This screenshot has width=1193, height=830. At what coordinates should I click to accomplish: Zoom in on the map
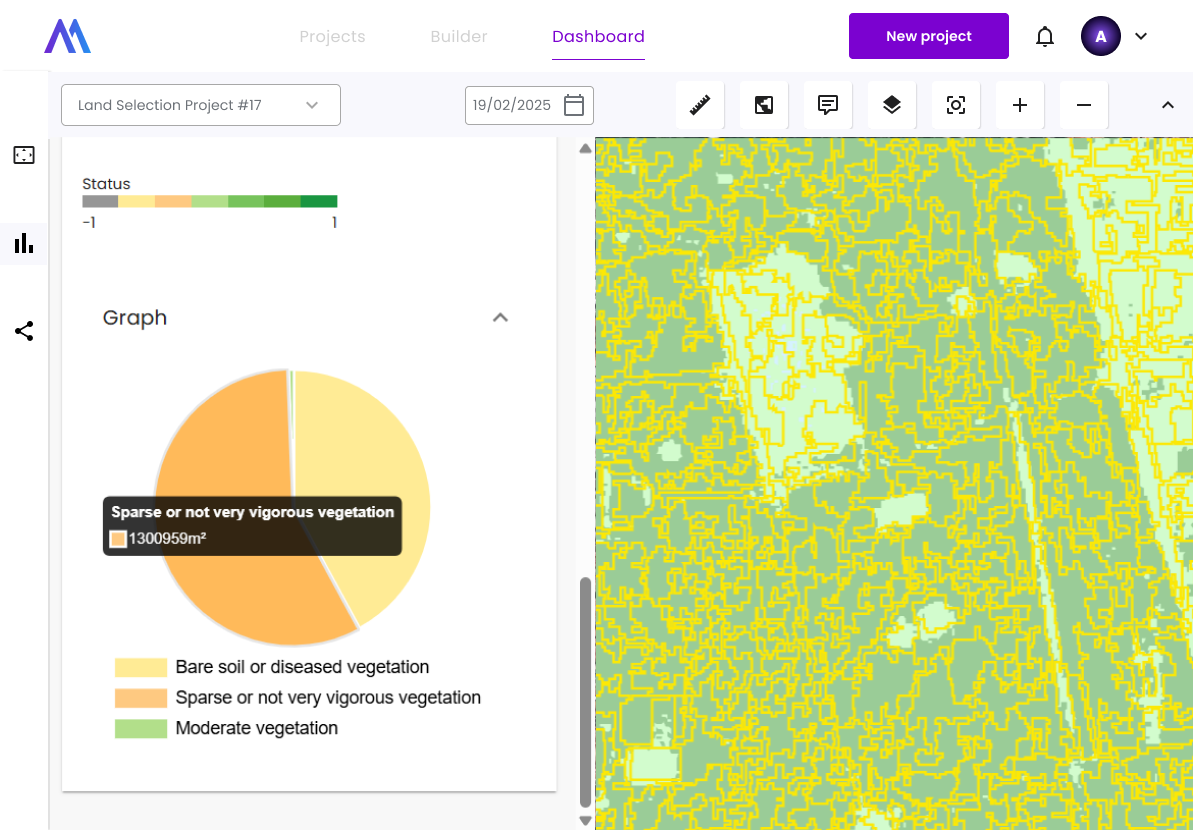coord(1020,105)
